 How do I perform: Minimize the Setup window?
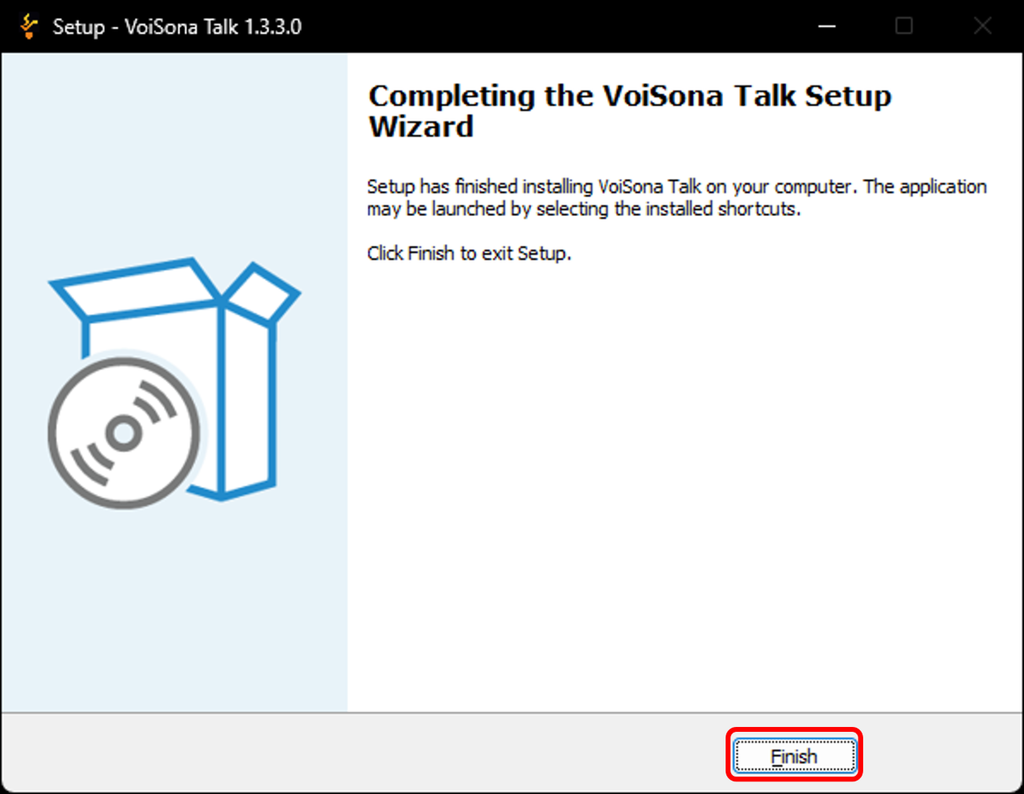coord(827,26)
